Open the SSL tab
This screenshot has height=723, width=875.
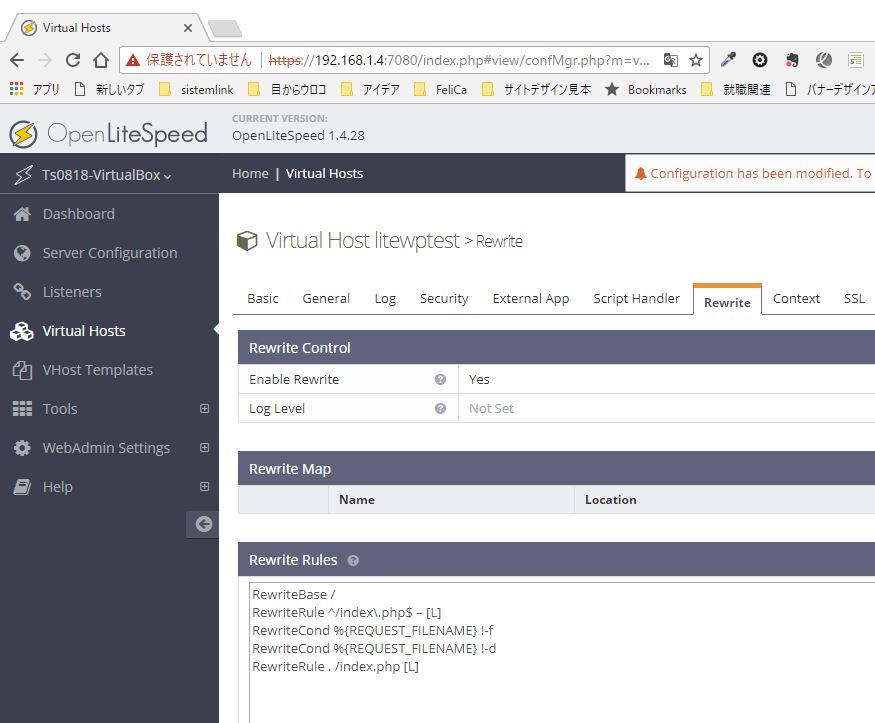point(854,299)
